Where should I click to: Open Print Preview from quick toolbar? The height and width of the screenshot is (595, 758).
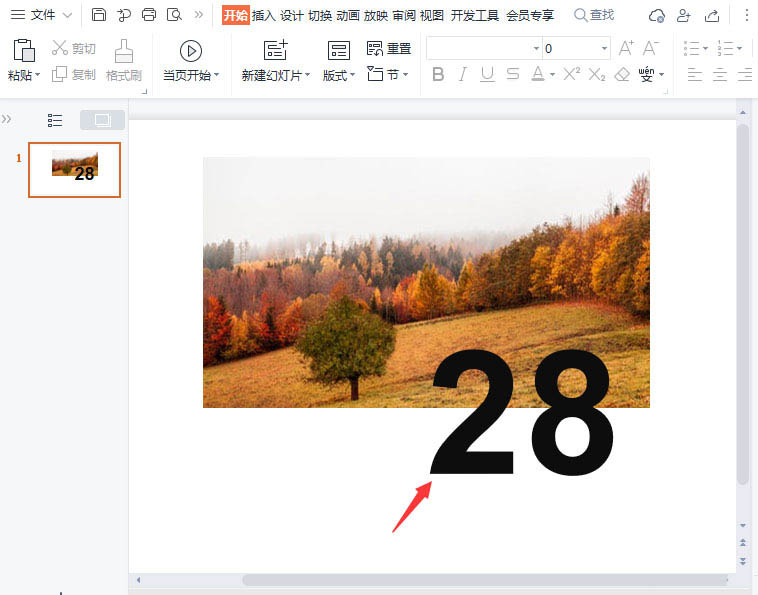174,15
